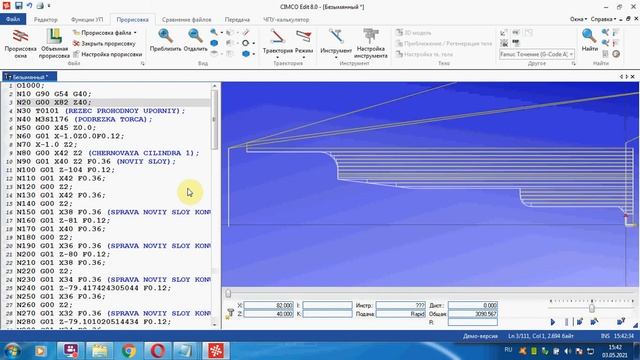Click Закрыть прорисовку button
Image resolution: width=640 pixels, height=360 pixels.
point(104,43)
